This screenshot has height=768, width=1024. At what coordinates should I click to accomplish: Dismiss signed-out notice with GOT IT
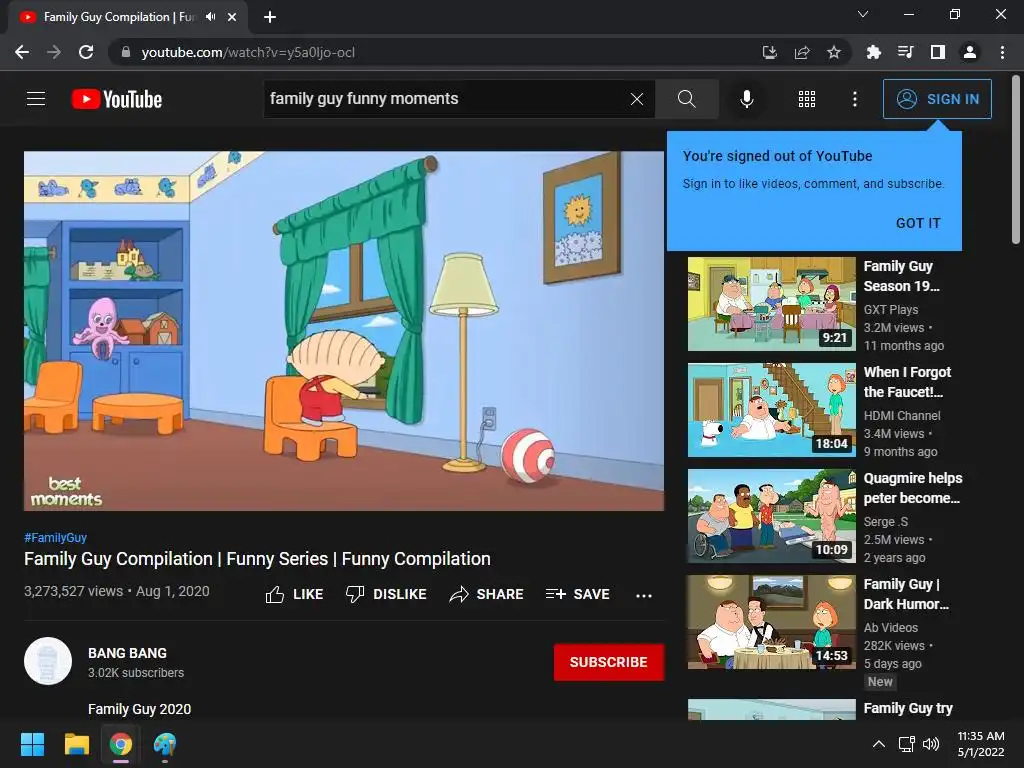918,223
